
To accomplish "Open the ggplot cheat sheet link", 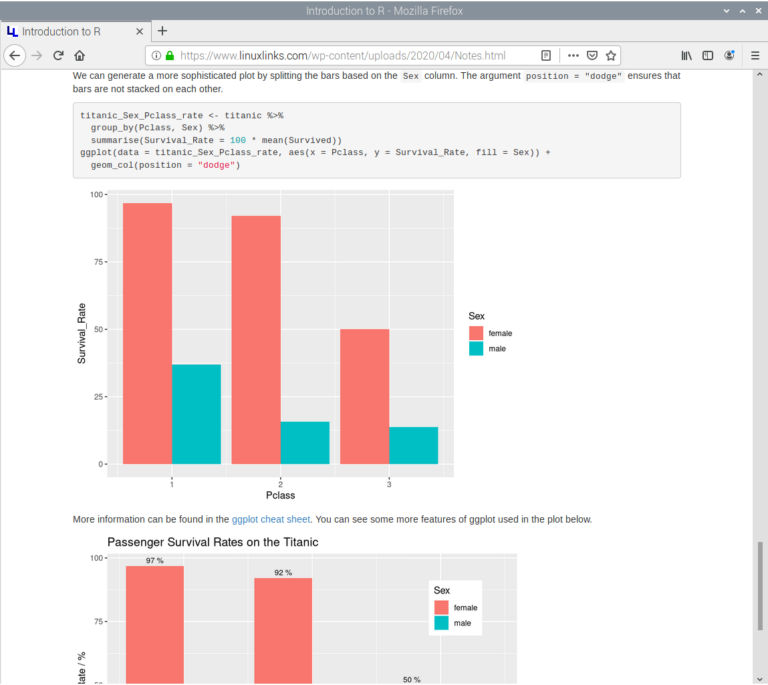I will 270,519.
